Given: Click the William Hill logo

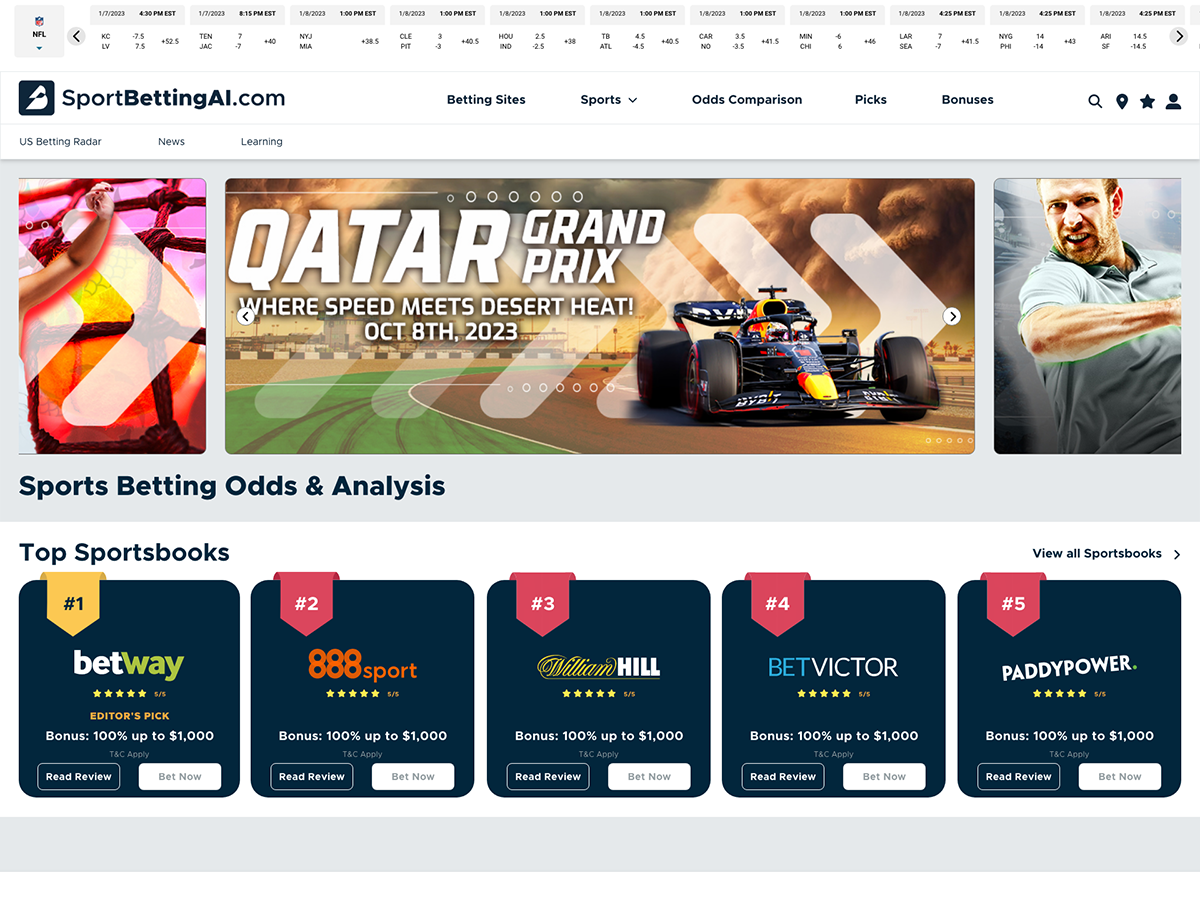Looking at the screenshot, I should 598,667.
